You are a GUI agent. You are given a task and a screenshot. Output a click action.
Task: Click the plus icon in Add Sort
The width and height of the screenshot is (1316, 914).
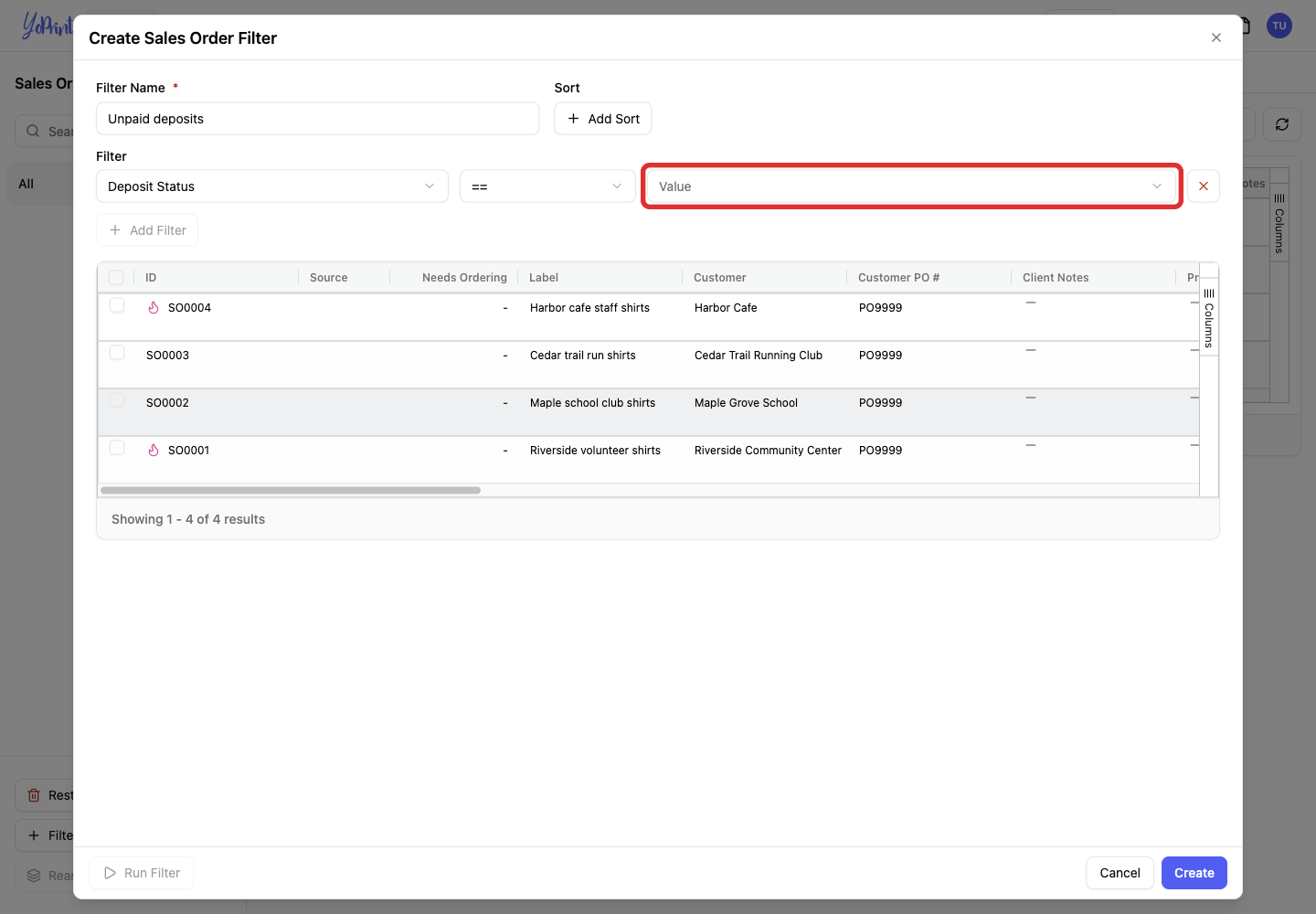(x=573, y=119)
